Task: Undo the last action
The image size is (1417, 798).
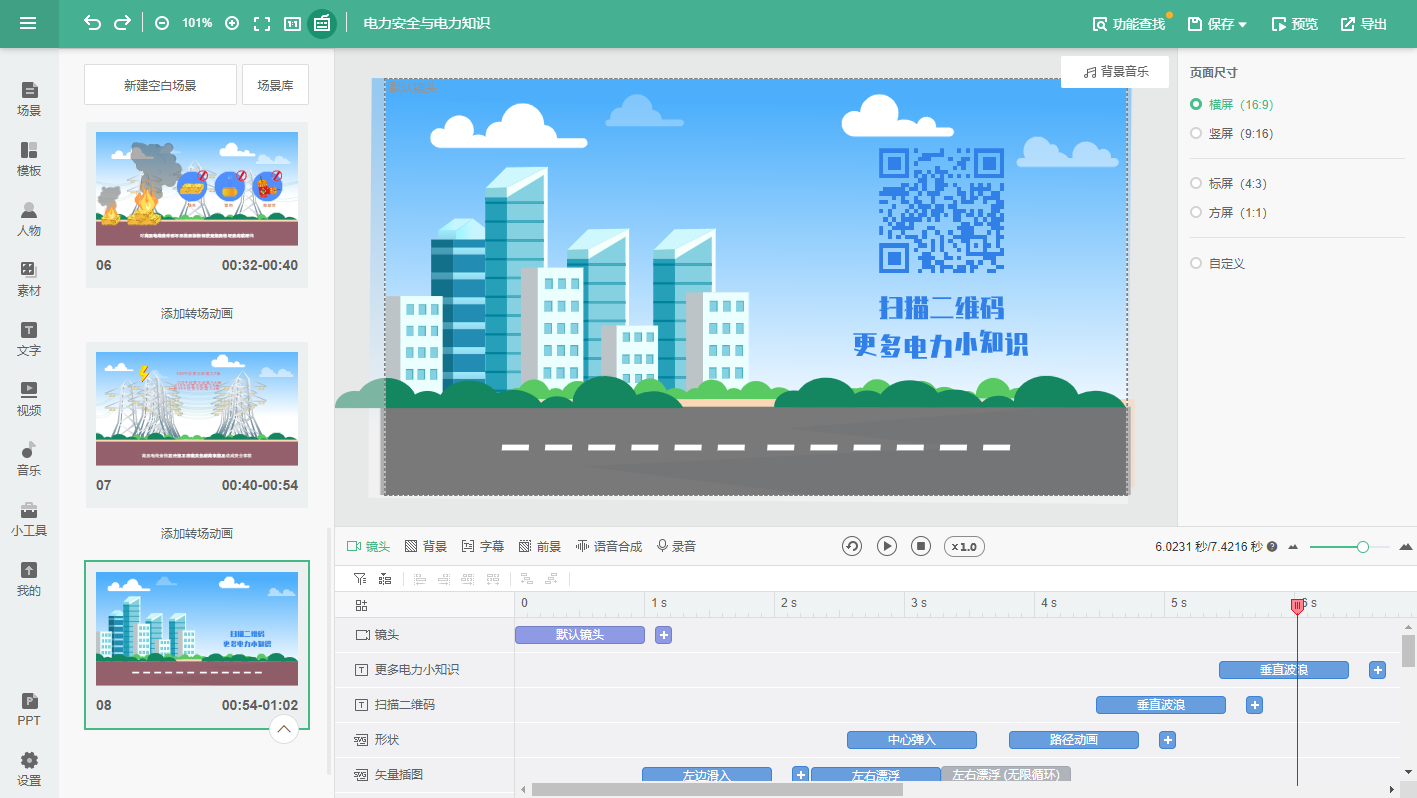Action: [x=92, y=23]
